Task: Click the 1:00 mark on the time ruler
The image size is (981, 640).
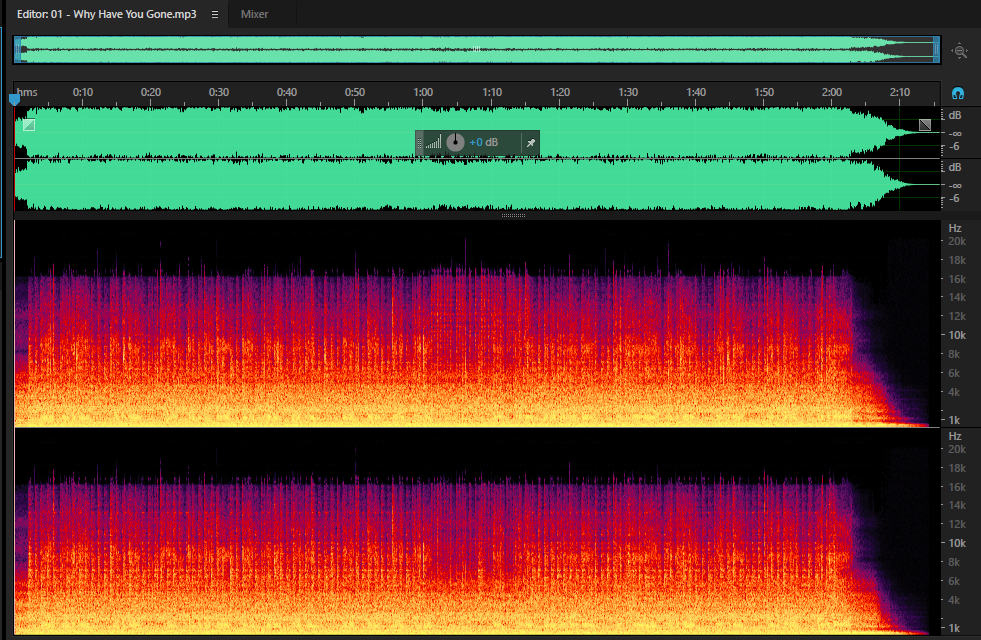Action: (x=423, y=92)
